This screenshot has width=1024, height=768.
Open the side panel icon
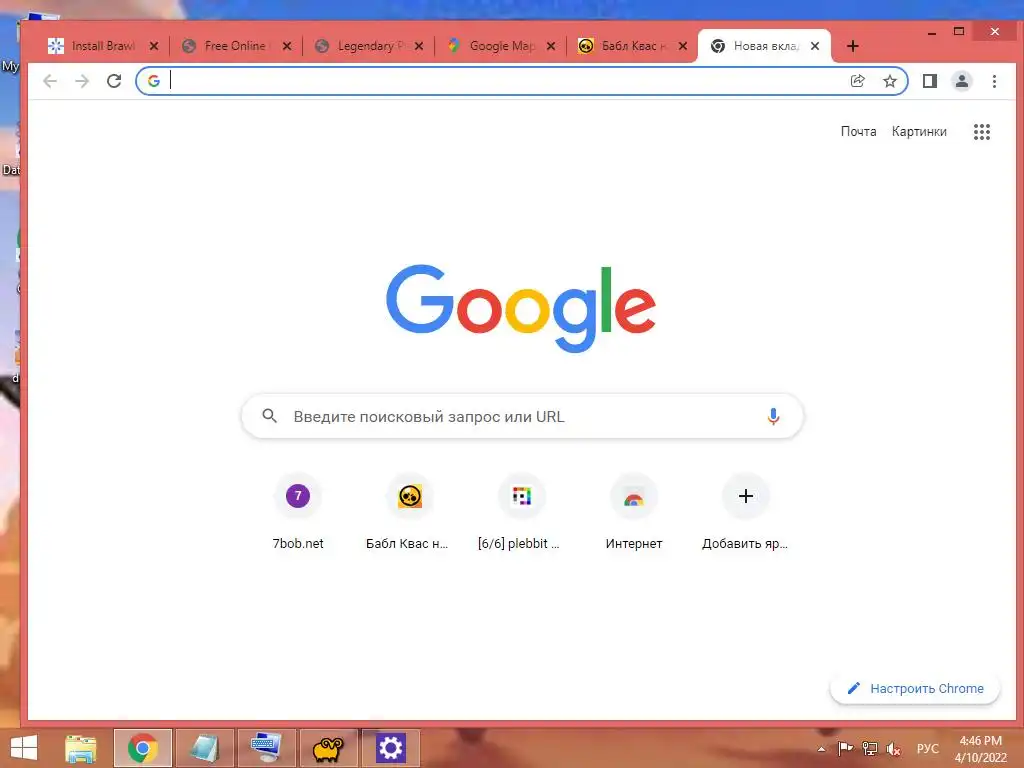coord(930,81)
